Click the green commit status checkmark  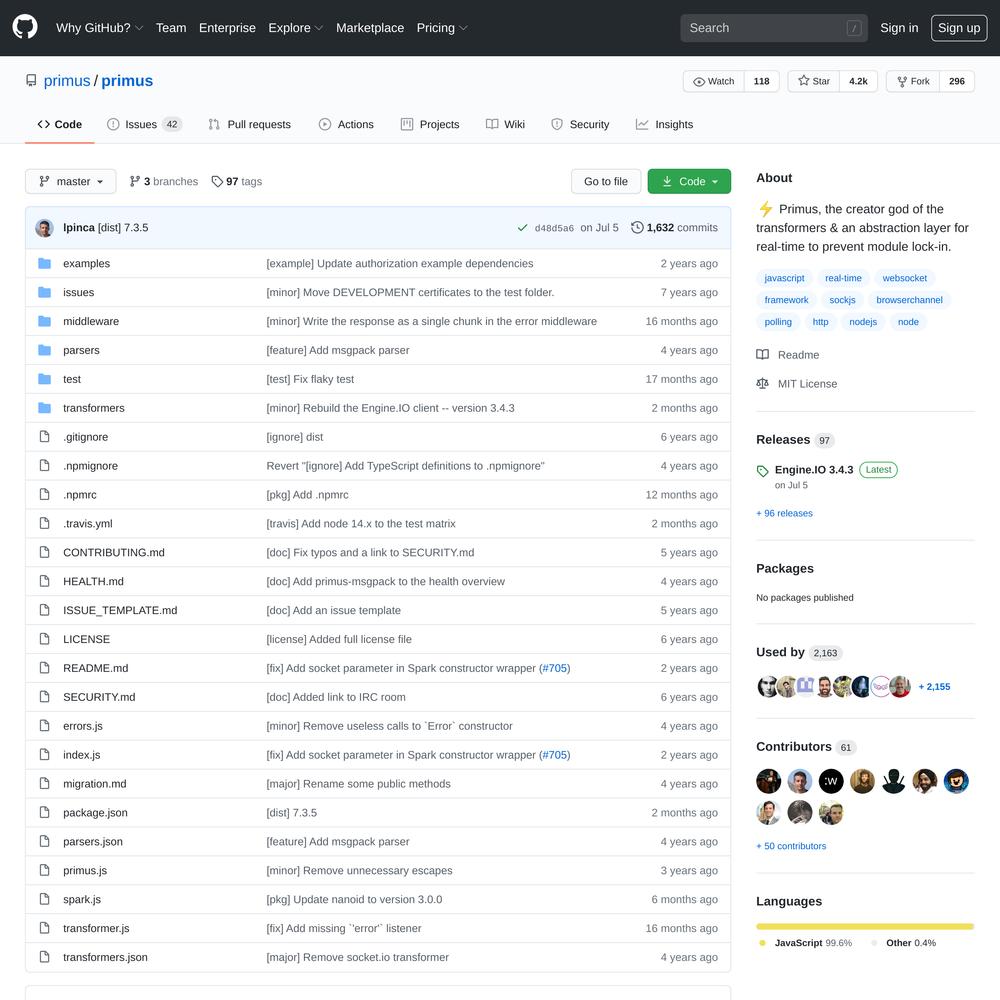[522, 228]
